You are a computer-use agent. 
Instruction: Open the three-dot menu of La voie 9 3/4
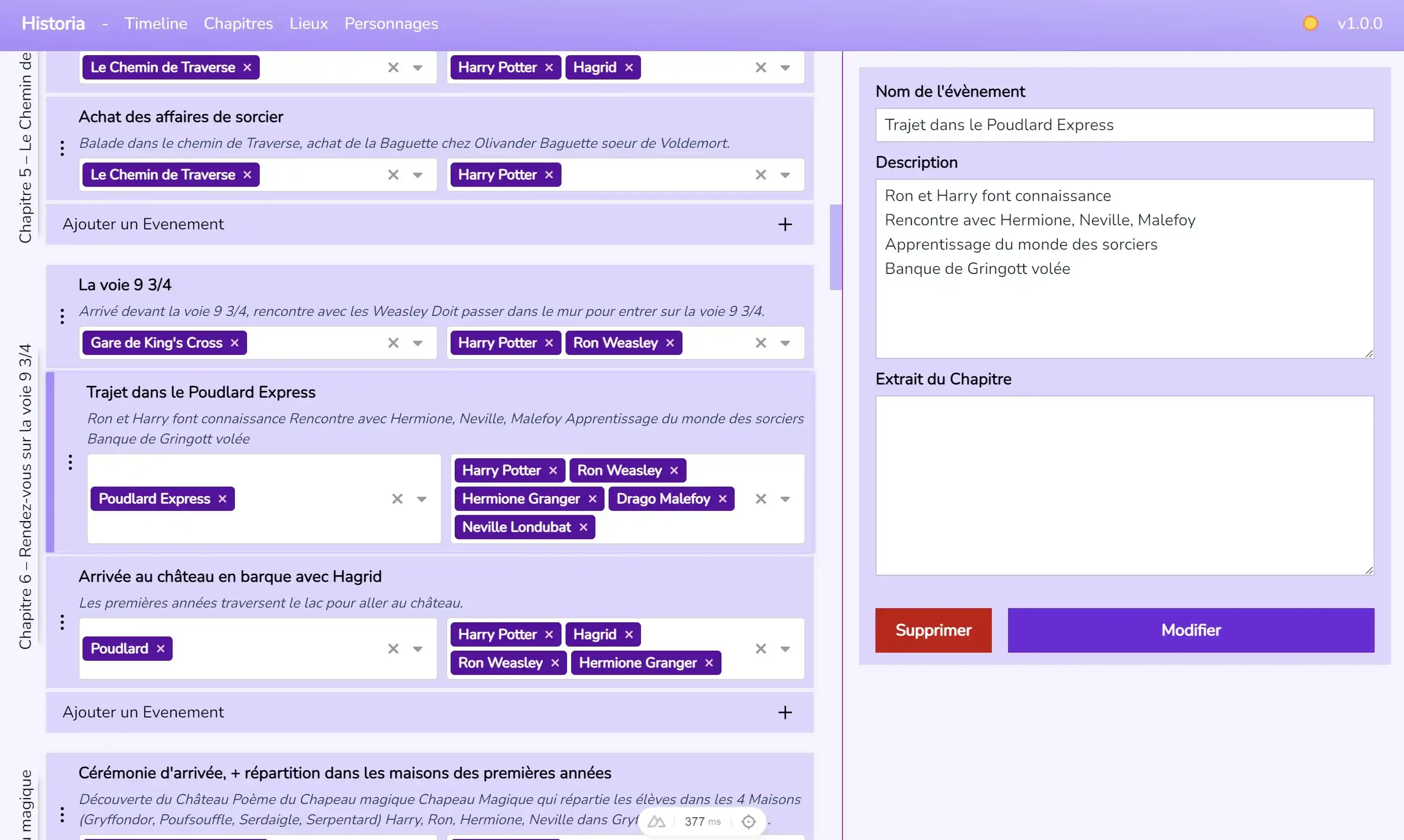coord(62,316)
